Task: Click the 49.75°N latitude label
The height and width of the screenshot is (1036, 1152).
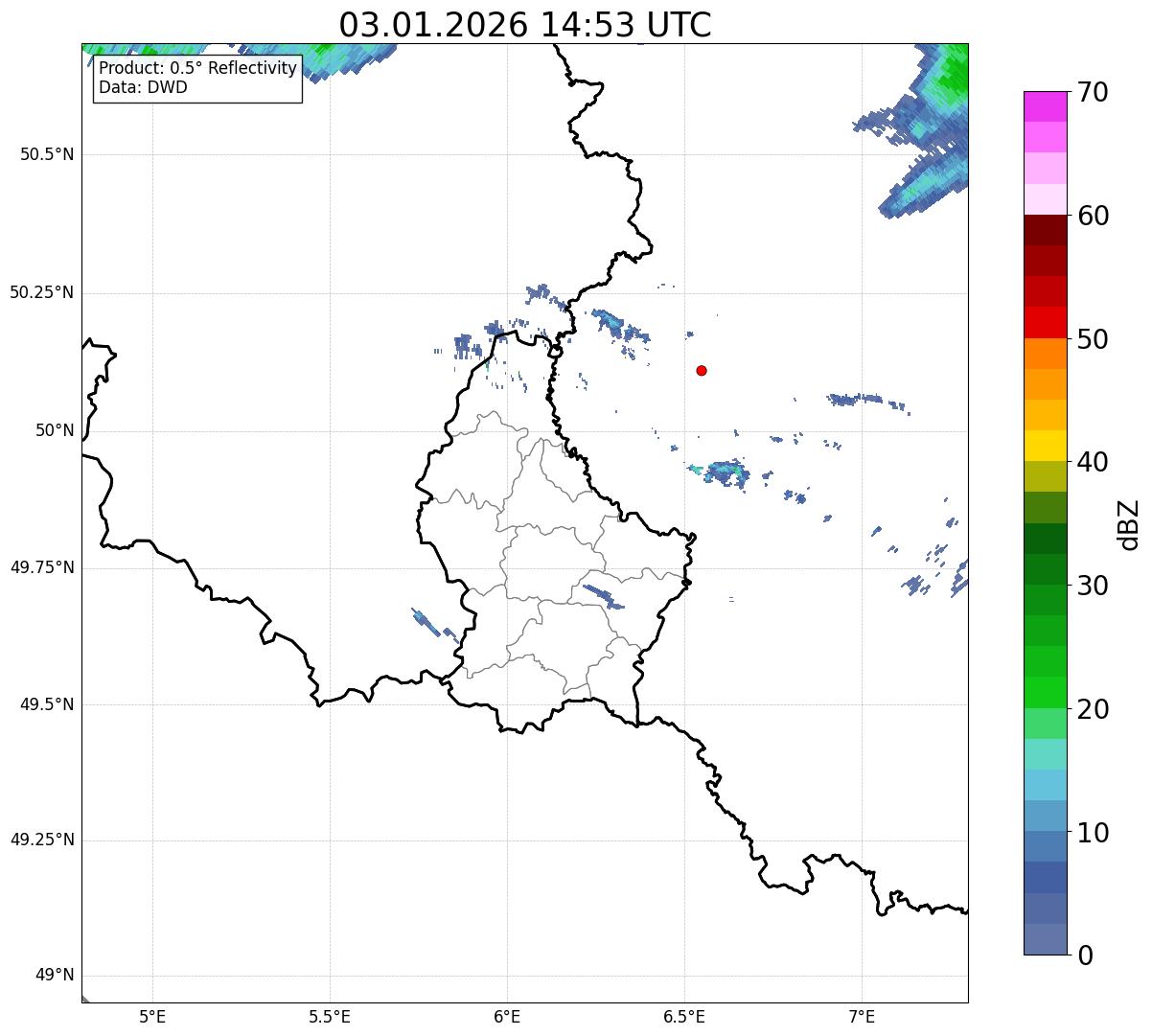Action: click(42, 567)
